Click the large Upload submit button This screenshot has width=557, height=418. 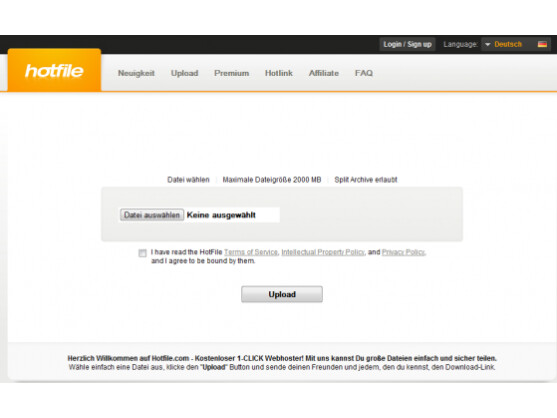[x=282, y=294]
